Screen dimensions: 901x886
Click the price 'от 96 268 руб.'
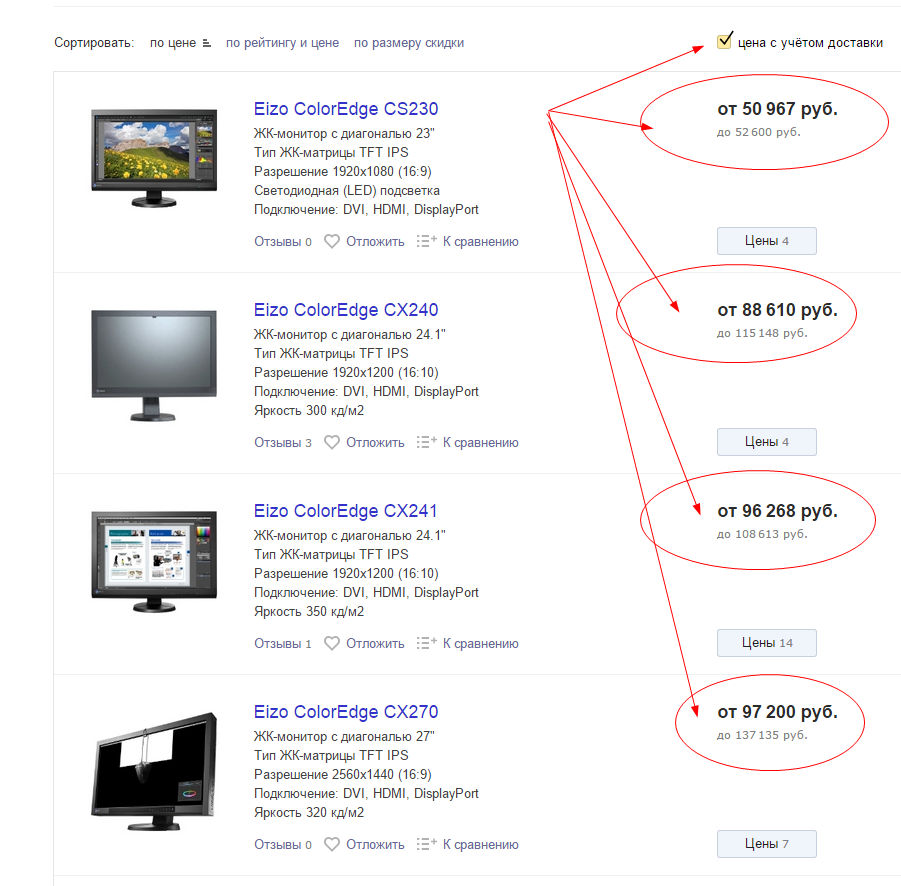(x=777, y=511)
